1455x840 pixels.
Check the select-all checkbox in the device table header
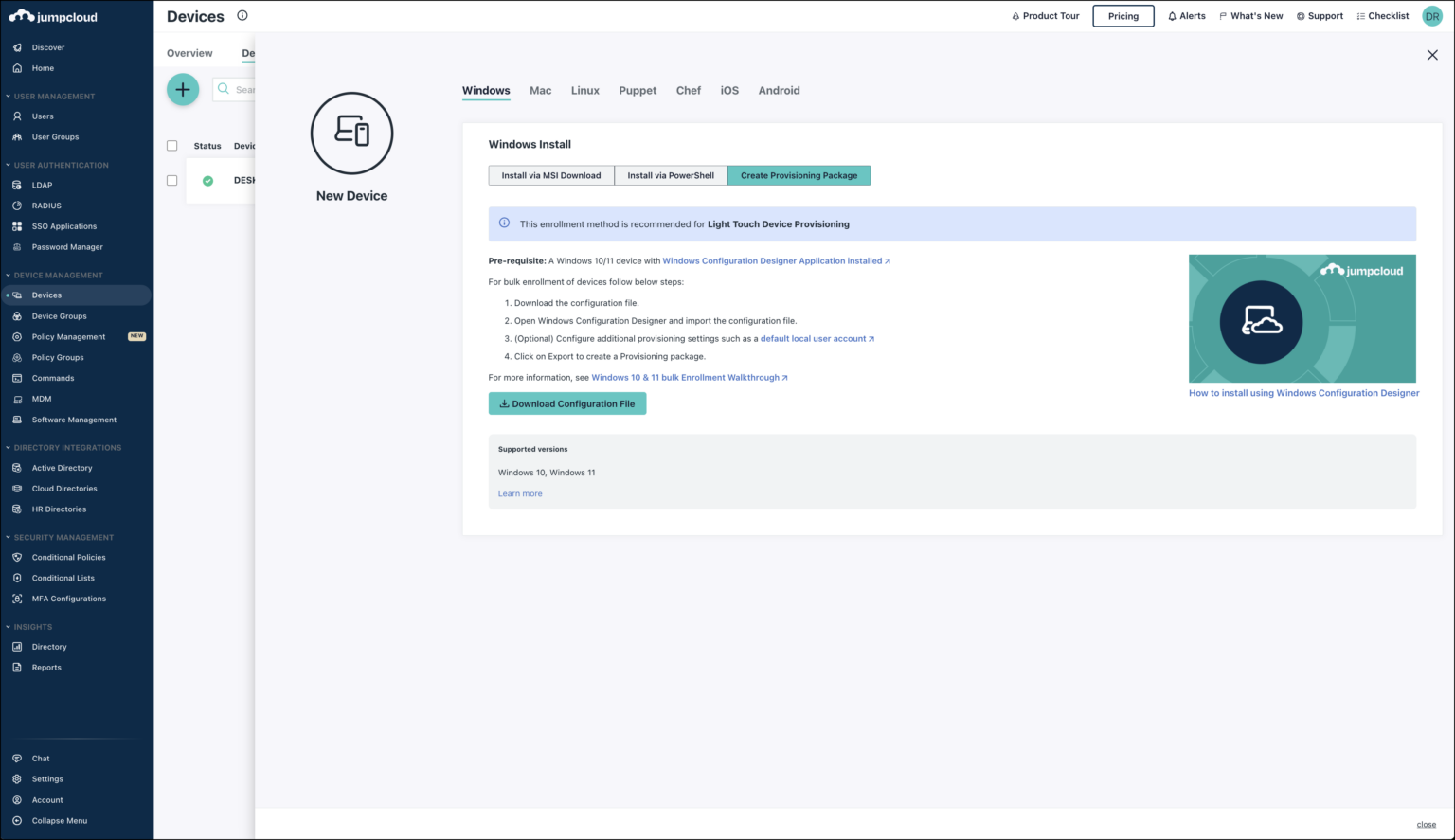coord(171,145)
